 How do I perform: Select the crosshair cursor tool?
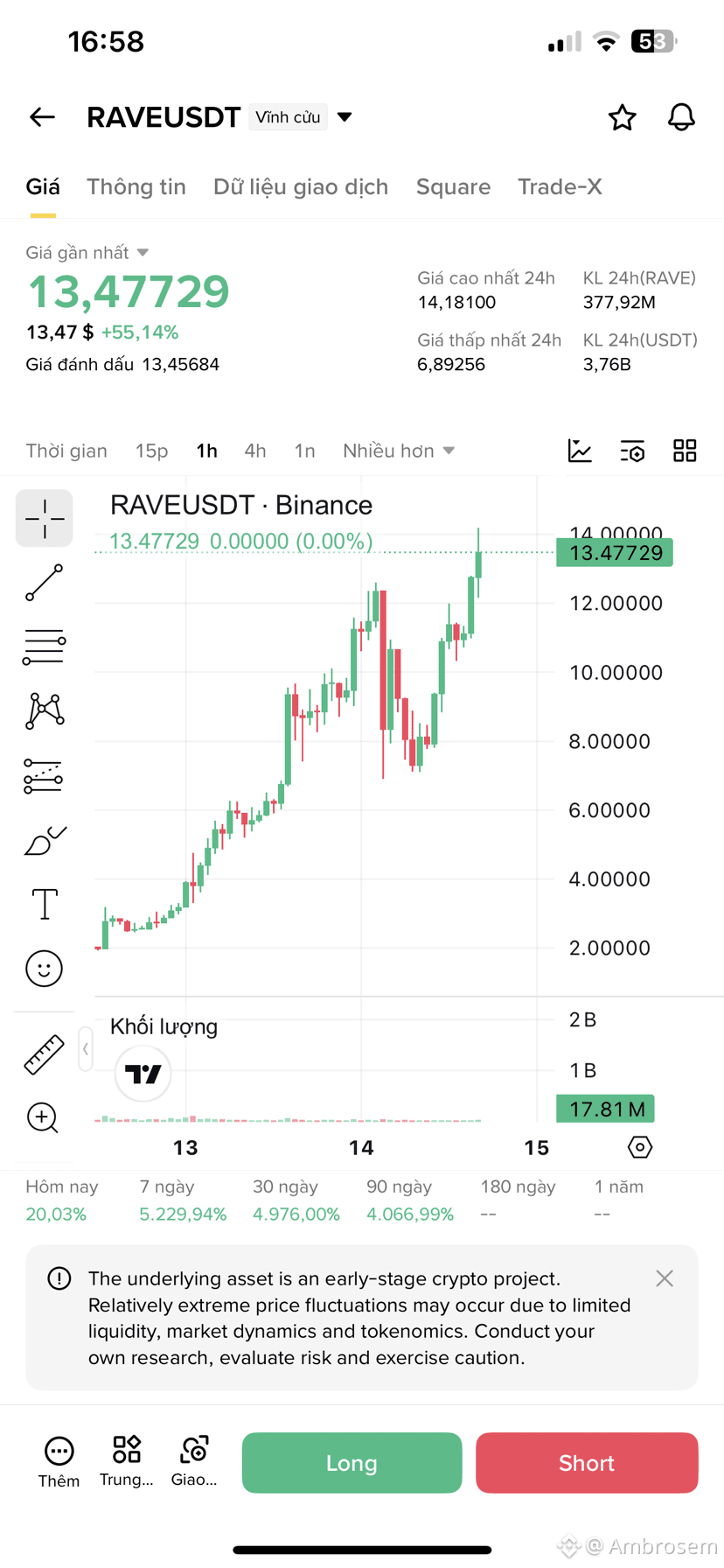[44, 519]
